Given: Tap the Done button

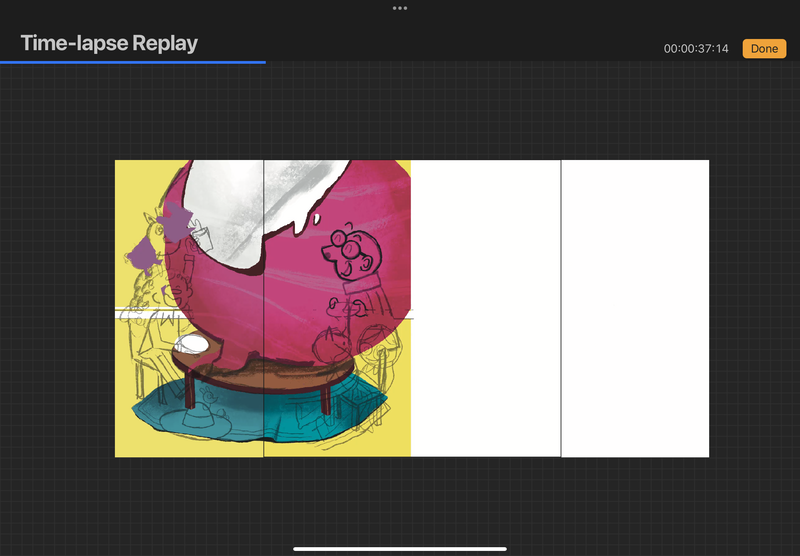Looking at the screenshot, I should pyautogui.click(x=764, y=48).
